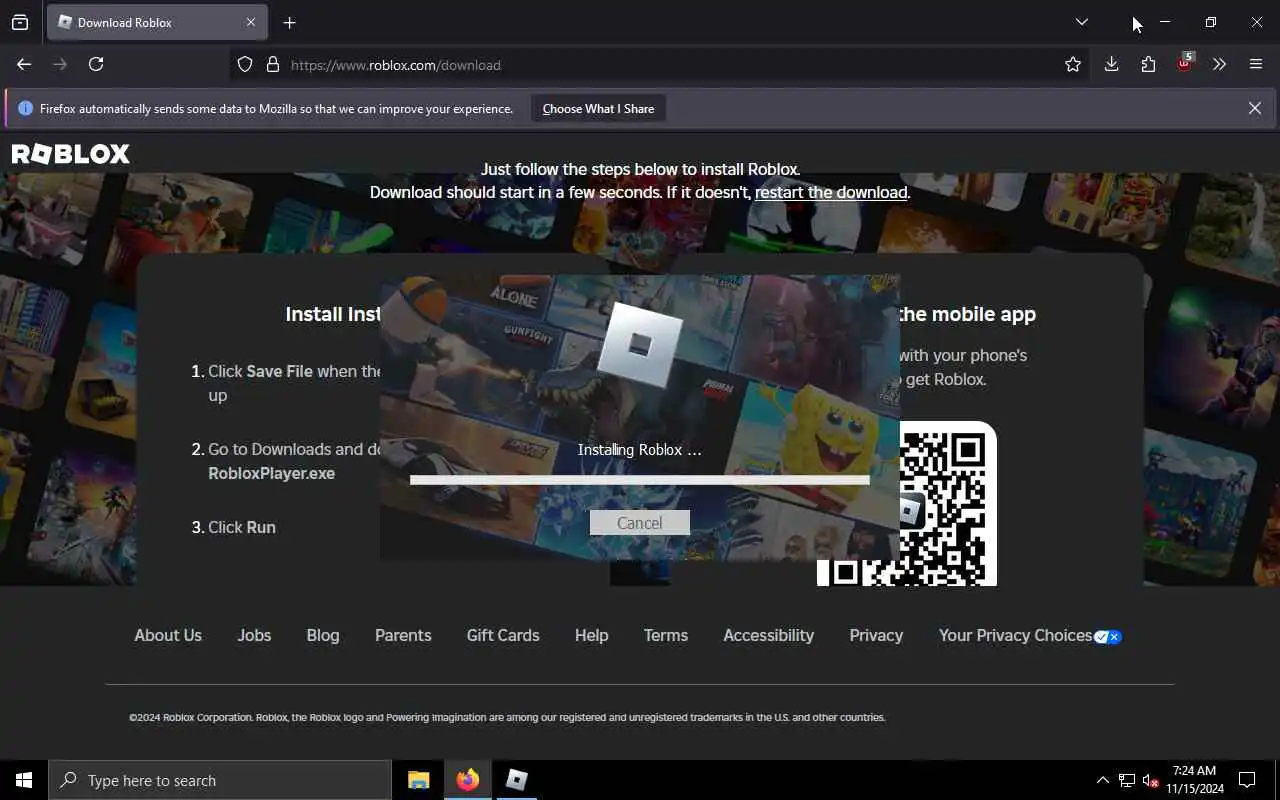The height and width of the screenshot is (800, 1280).
Task: Open the Help footer link
Action: pos(591,635)
